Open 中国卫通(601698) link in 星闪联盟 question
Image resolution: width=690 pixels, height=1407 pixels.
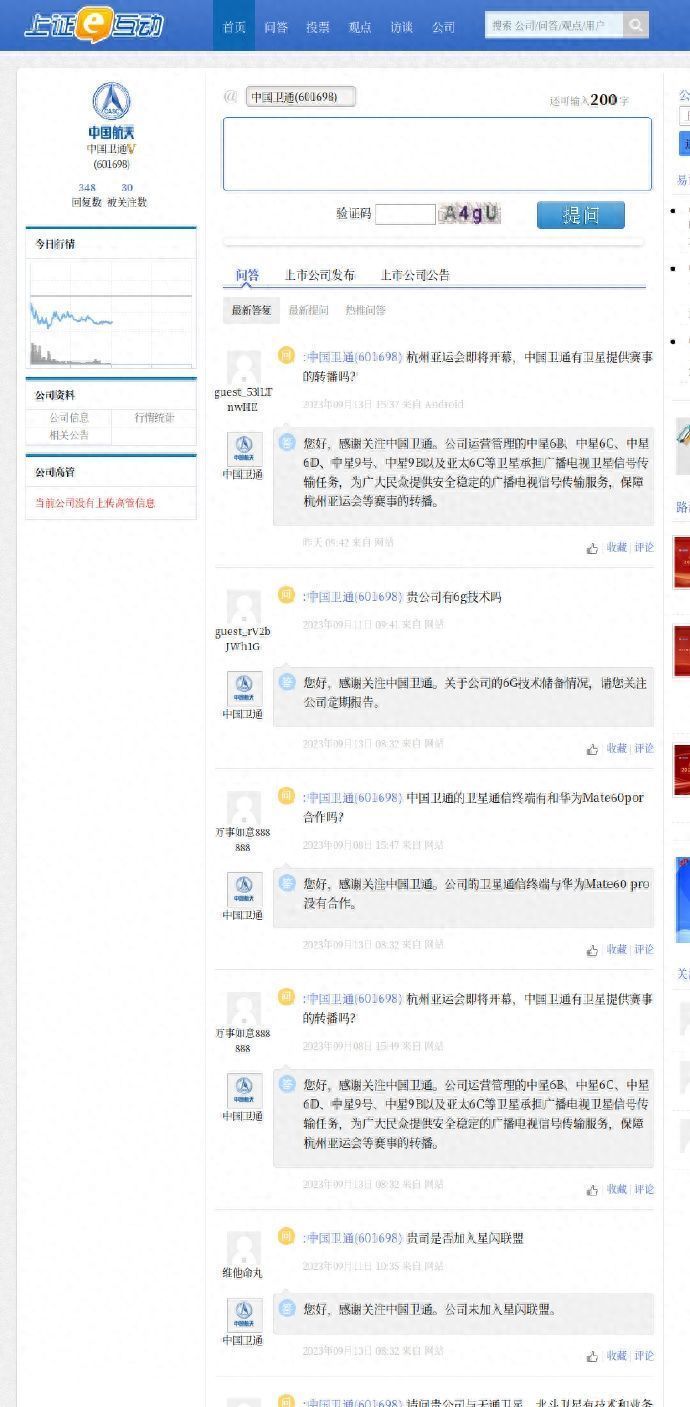click(354, 1238)
